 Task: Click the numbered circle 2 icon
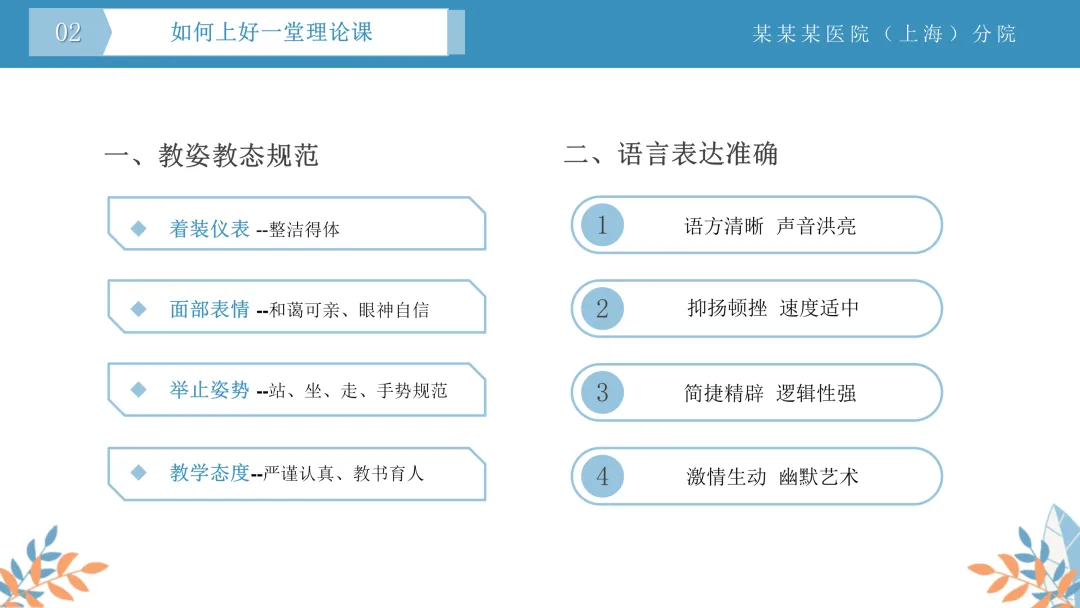(602, 308)
